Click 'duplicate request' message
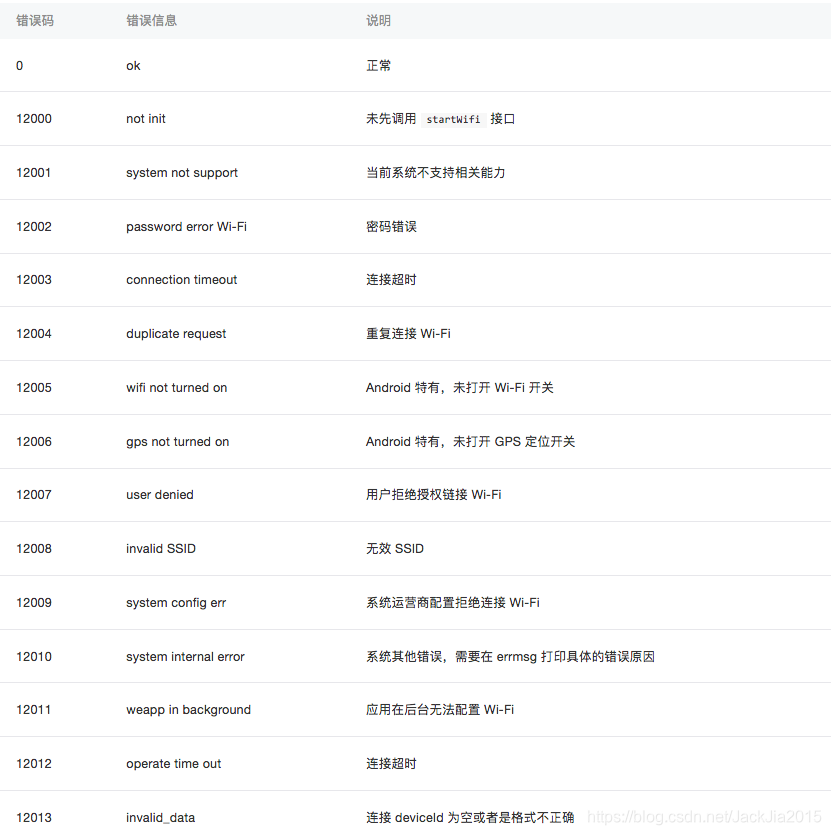Screen dimensions: 831x835 coord(176,334)
